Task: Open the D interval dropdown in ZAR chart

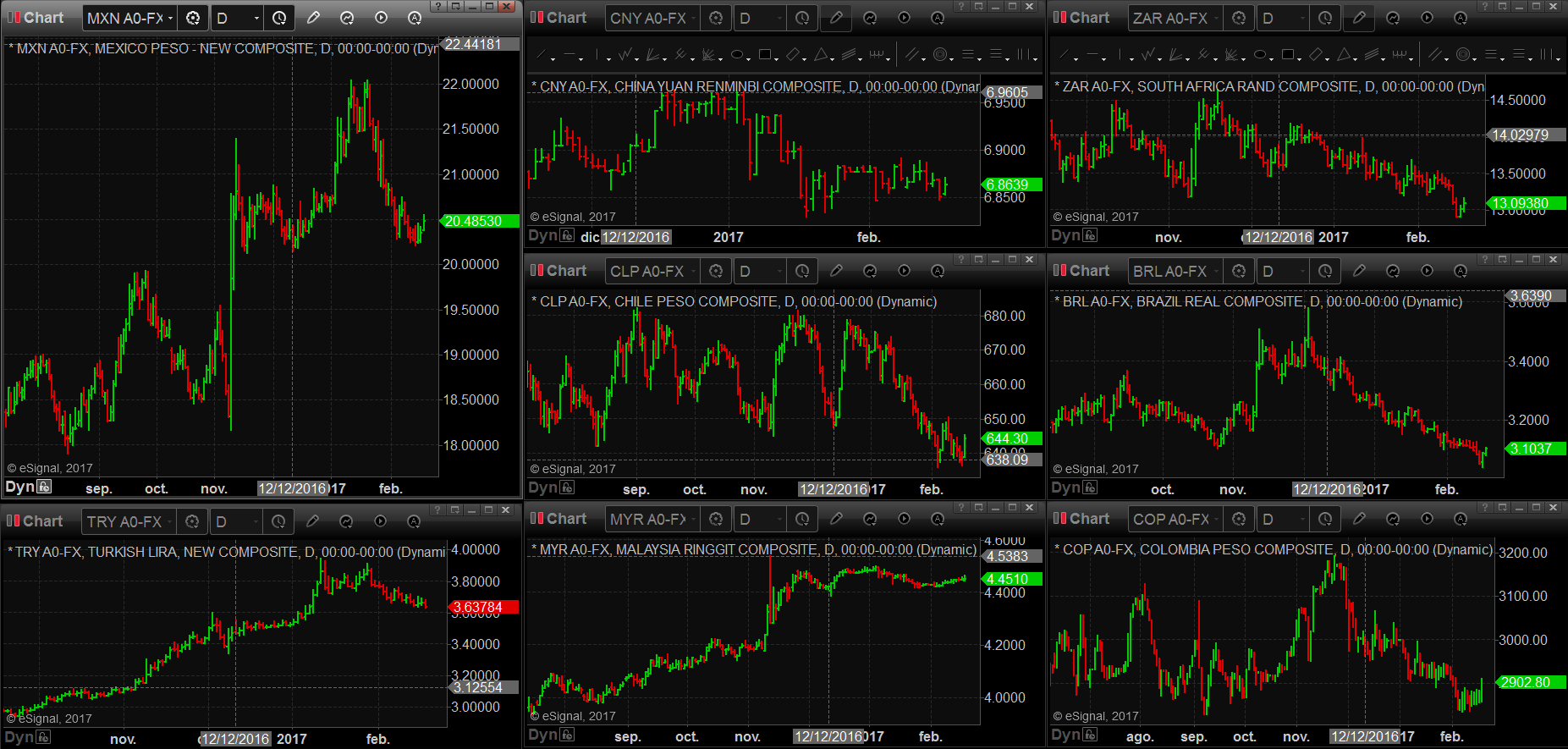Action: [1301, 18]
